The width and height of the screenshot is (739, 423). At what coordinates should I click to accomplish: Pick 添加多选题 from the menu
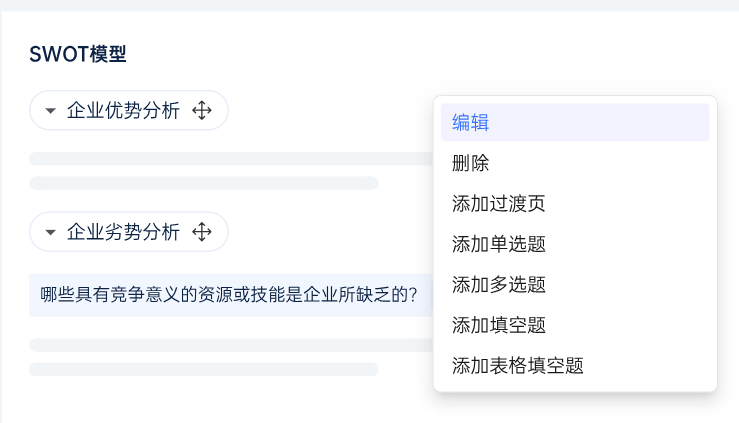[498, 285]
